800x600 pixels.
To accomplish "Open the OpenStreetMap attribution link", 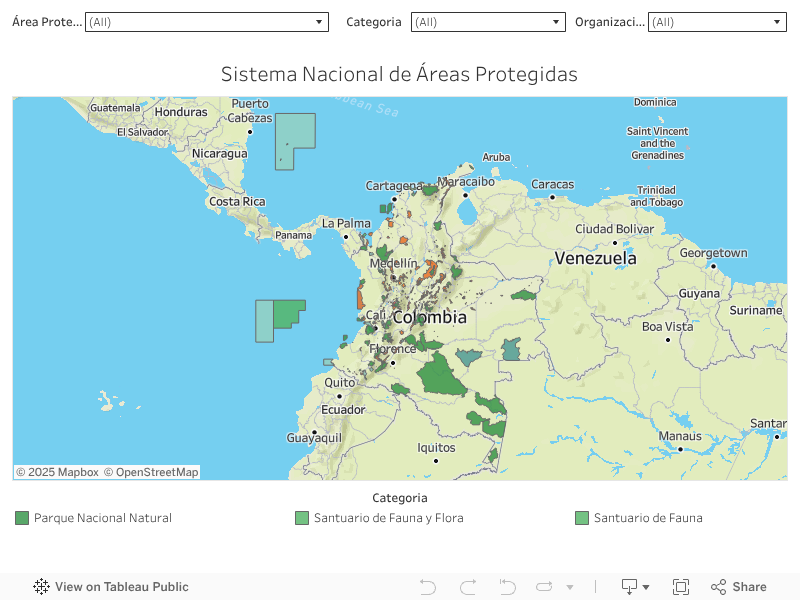I will 152,472.
